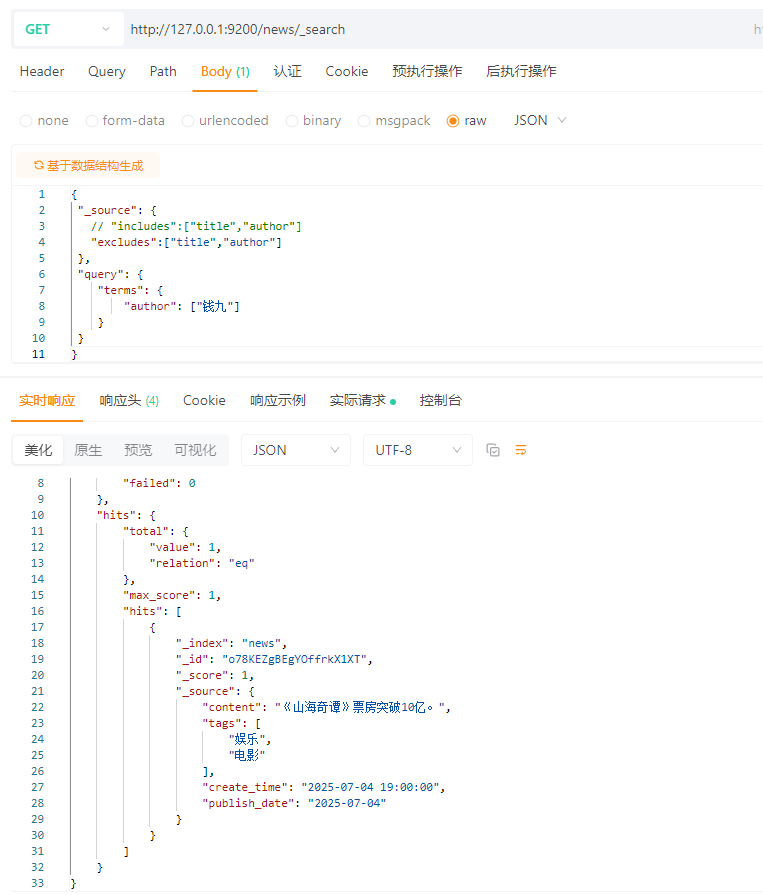Open the 实际请求 tab
This screenshot has width=763, height=895.
tap(362, 401)
